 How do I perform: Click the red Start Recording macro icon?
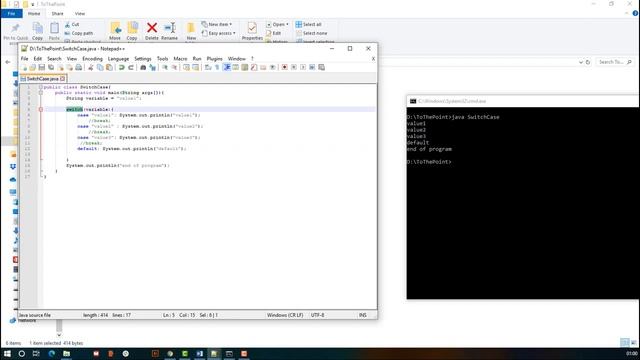point(284,67)
